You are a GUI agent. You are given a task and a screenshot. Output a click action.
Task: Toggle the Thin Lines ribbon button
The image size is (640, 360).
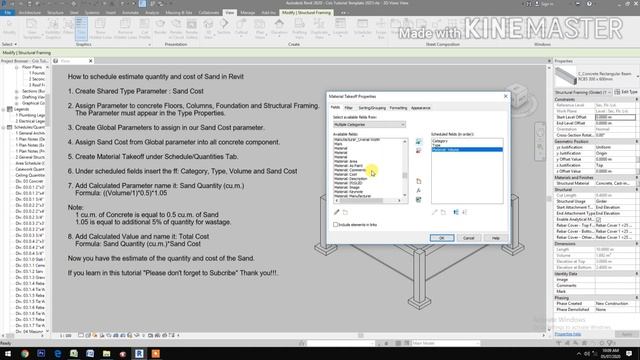coord(81,29)
